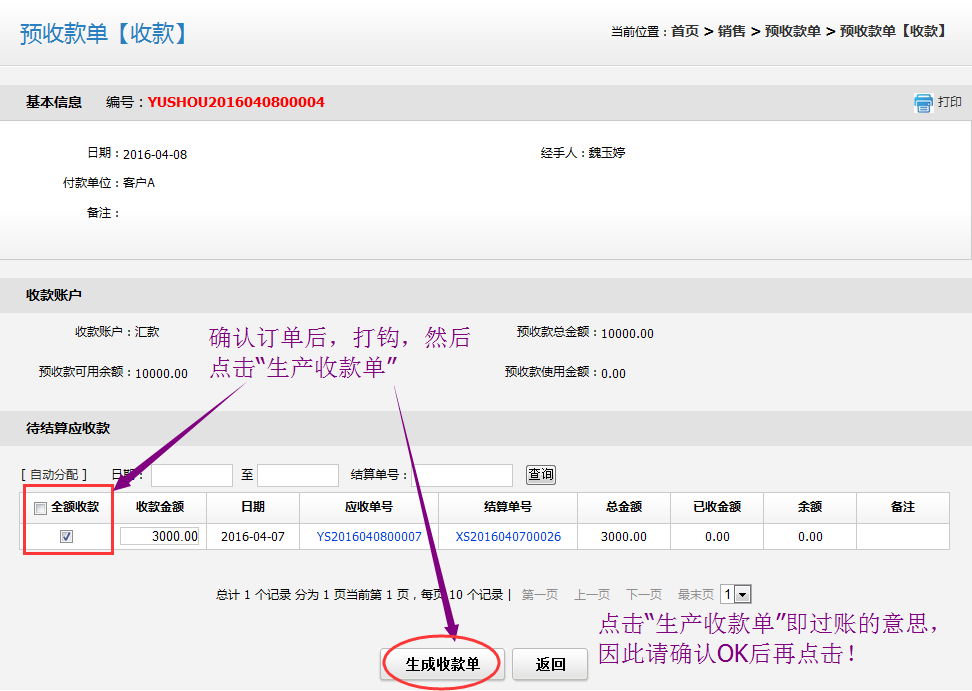Open receivable order YS2016040800007
Viewport: 972px width, 691px height.
(369, 537)
